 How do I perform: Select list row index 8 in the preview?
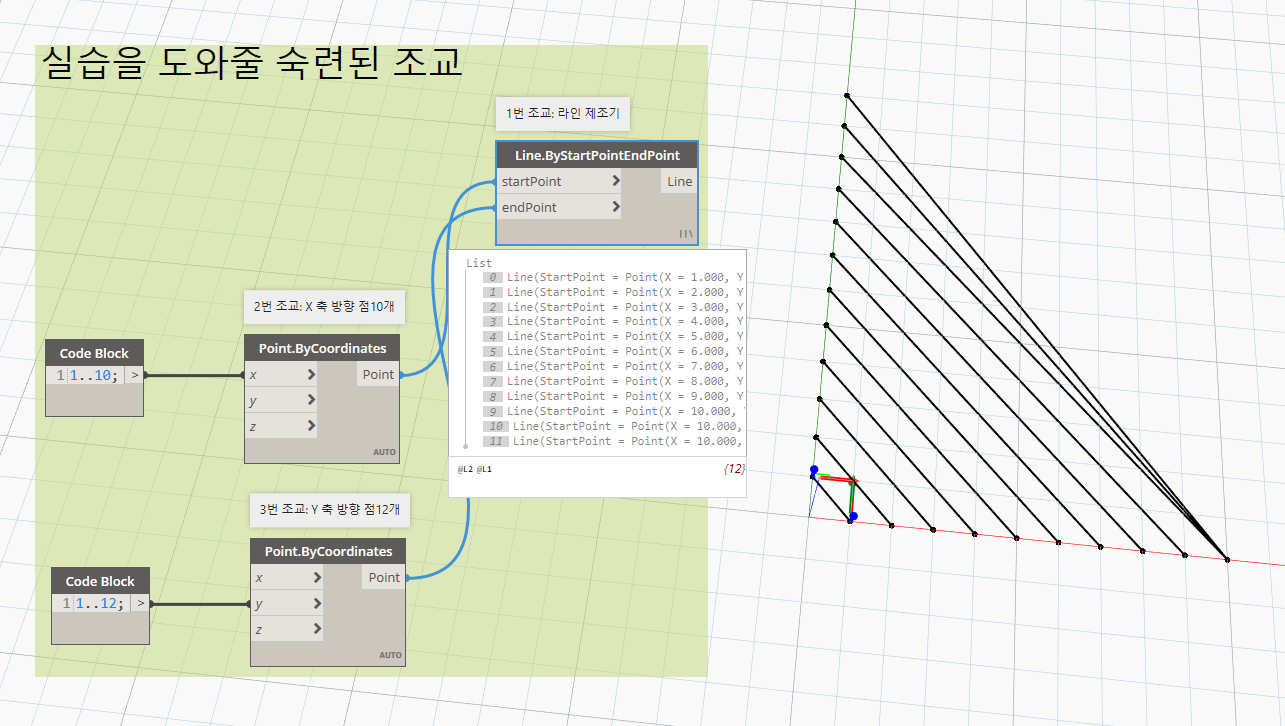614,396
